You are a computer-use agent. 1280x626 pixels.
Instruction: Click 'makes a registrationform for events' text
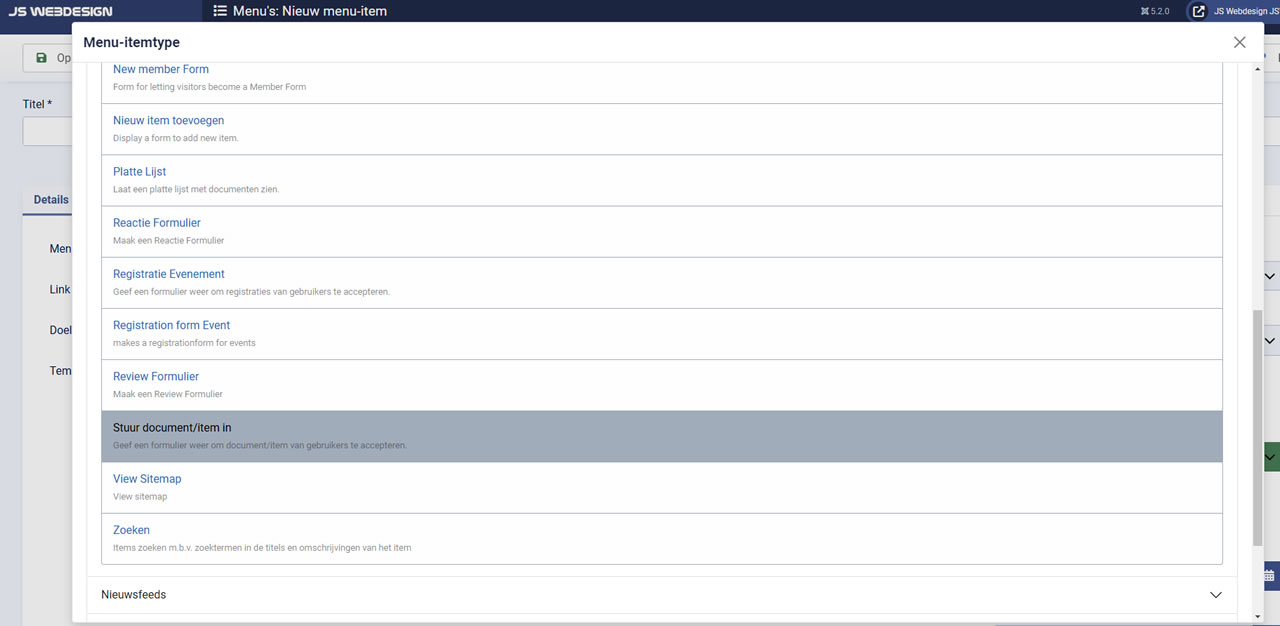click(x=184, y=343)
